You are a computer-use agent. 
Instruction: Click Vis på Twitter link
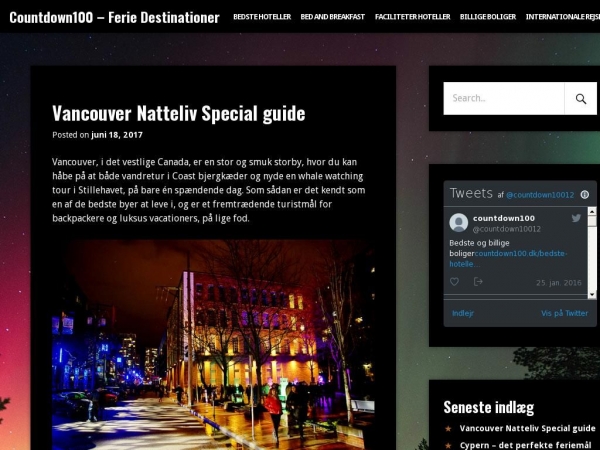[564, 313]
